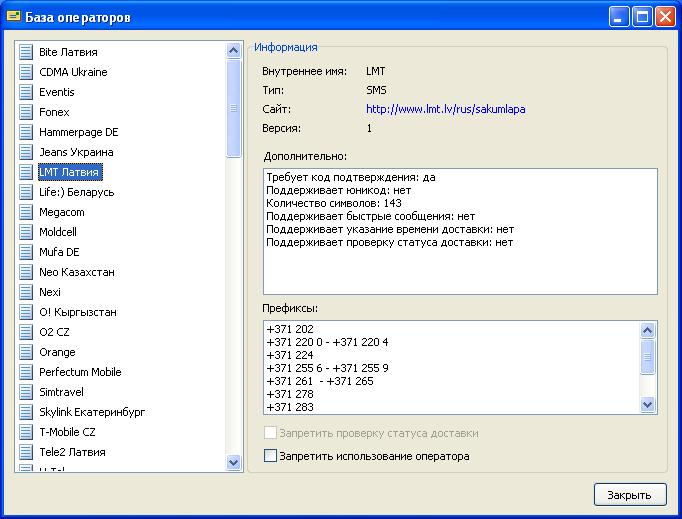This screenshot has width=682, height=519.
Task: Click the icon beside O! Кыргызстан
Action: point(26,312)
